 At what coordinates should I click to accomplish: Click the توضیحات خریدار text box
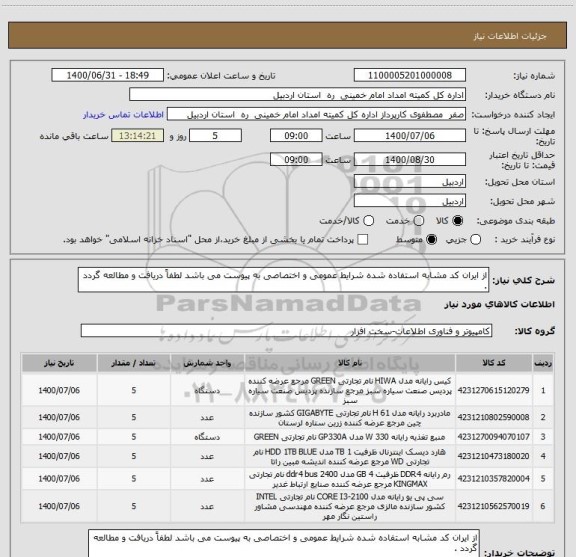(x=284, y=544)
